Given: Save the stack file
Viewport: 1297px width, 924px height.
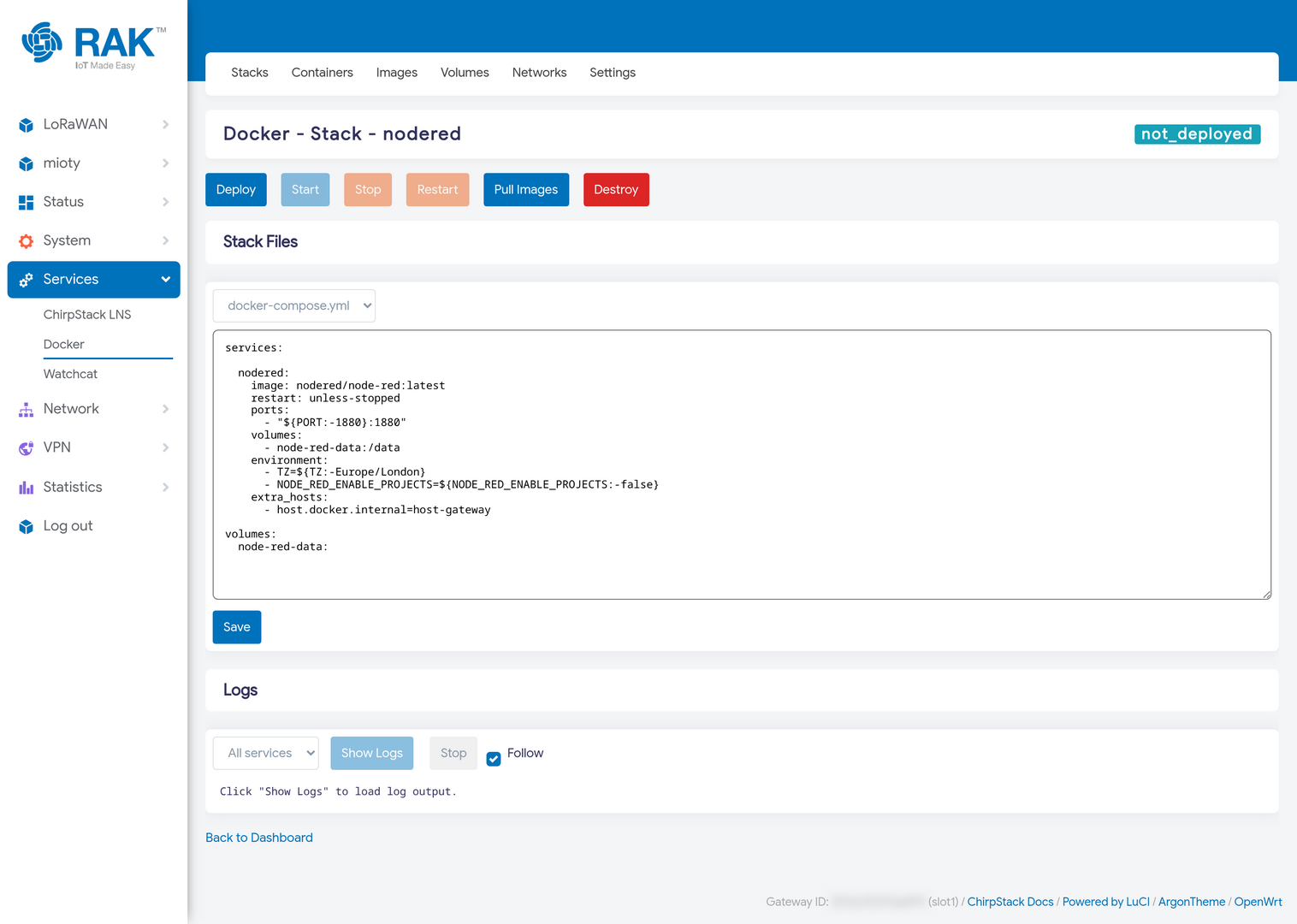Looking at the screenshot, I should click(237, 627).
